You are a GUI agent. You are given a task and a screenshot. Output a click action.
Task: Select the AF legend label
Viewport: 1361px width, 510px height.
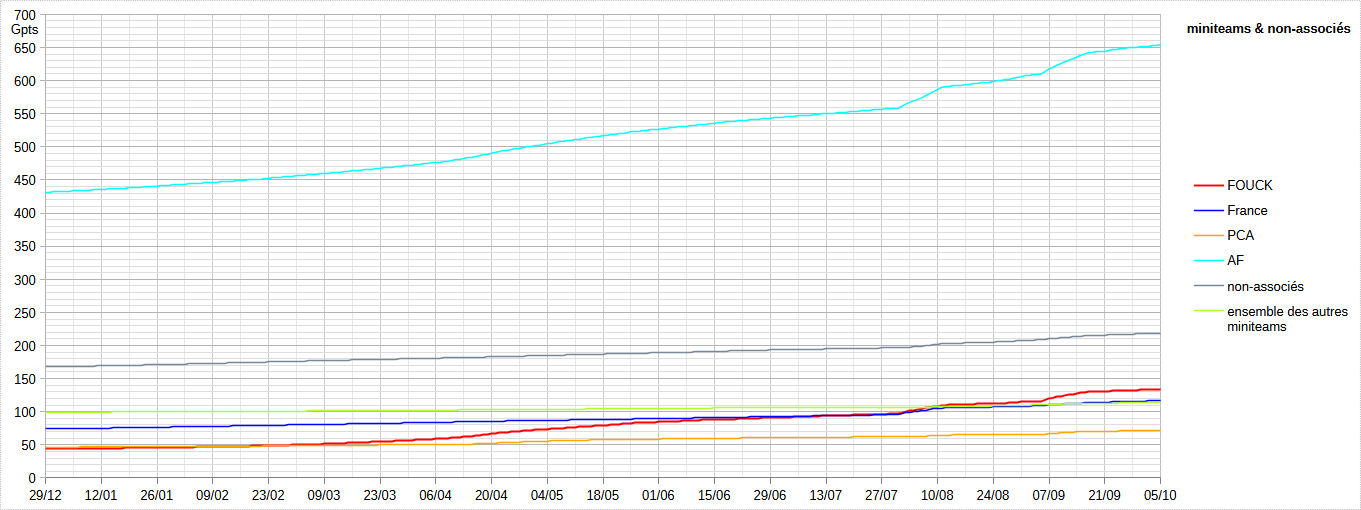(x=1235, y=260)
